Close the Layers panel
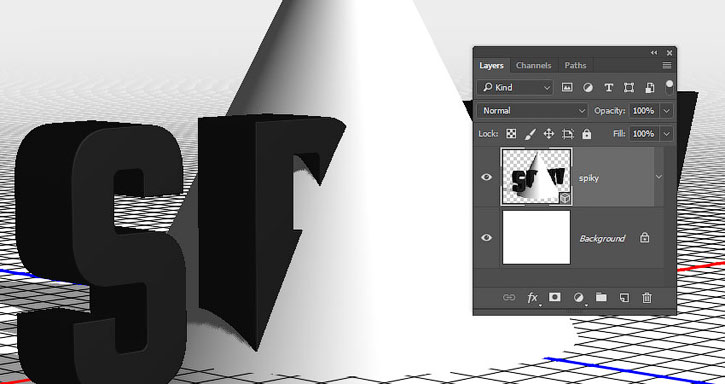 coord(669,53)
